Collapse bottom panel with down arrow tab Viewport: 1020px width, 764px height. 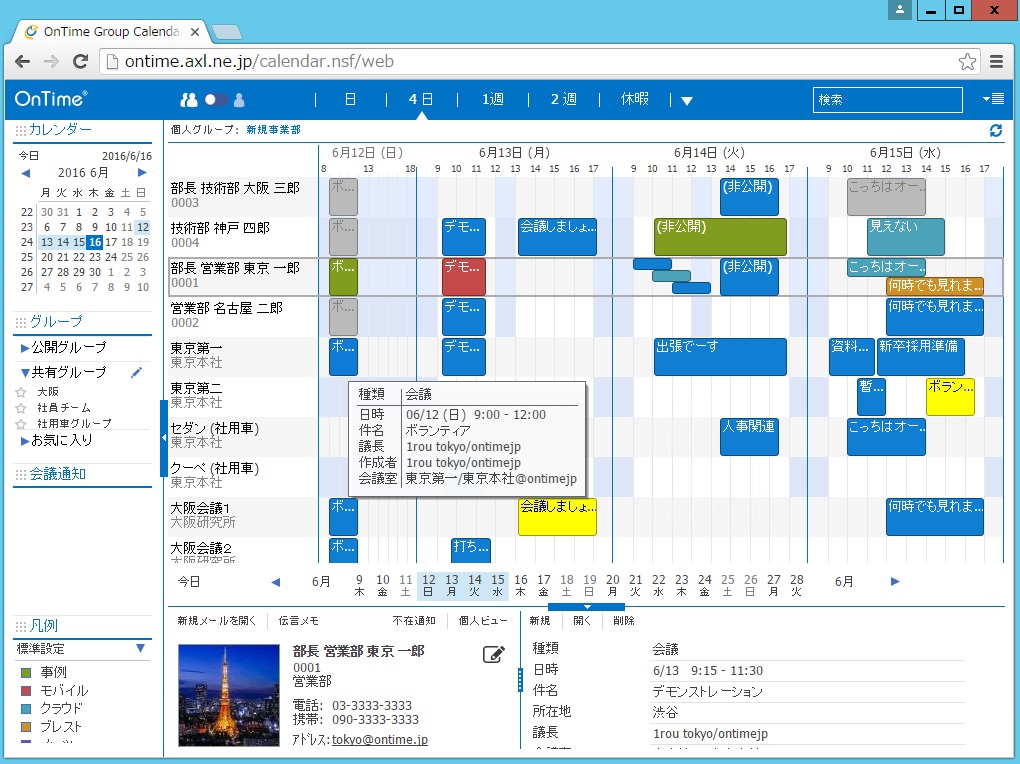tap(587, 607)
